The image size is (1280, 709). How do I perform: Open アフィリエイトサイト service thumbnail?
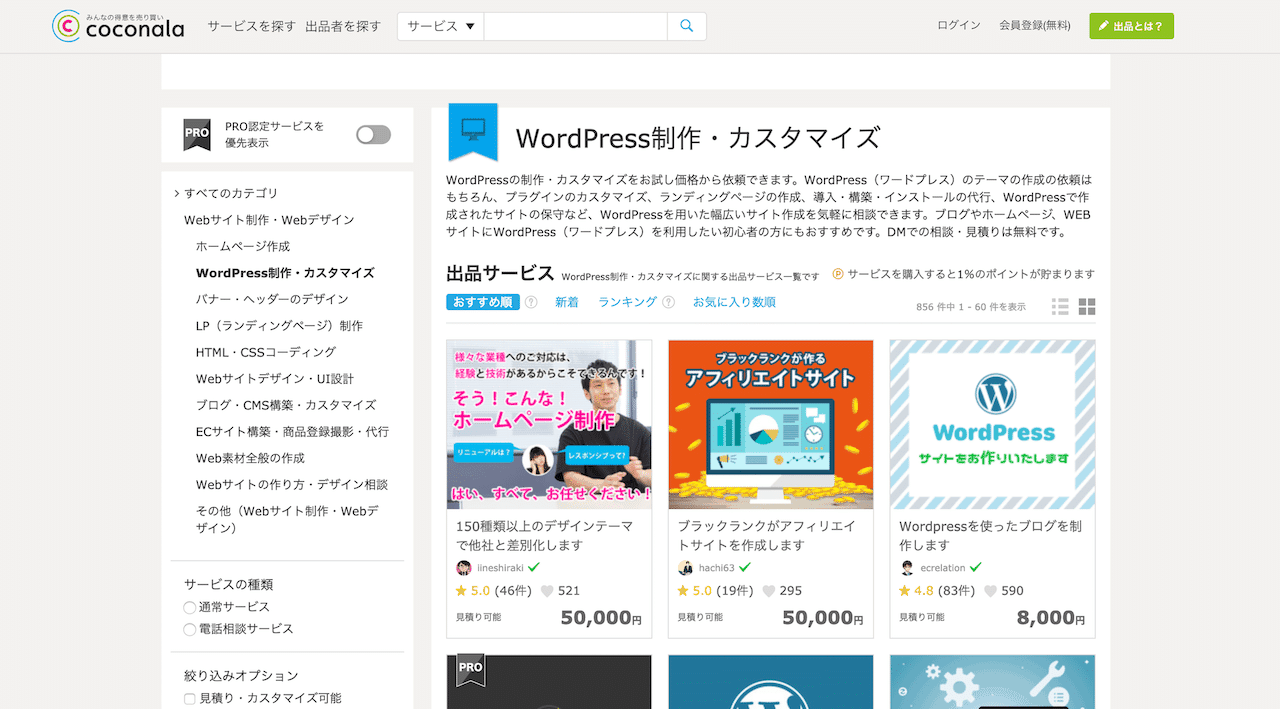pos(771,425)
